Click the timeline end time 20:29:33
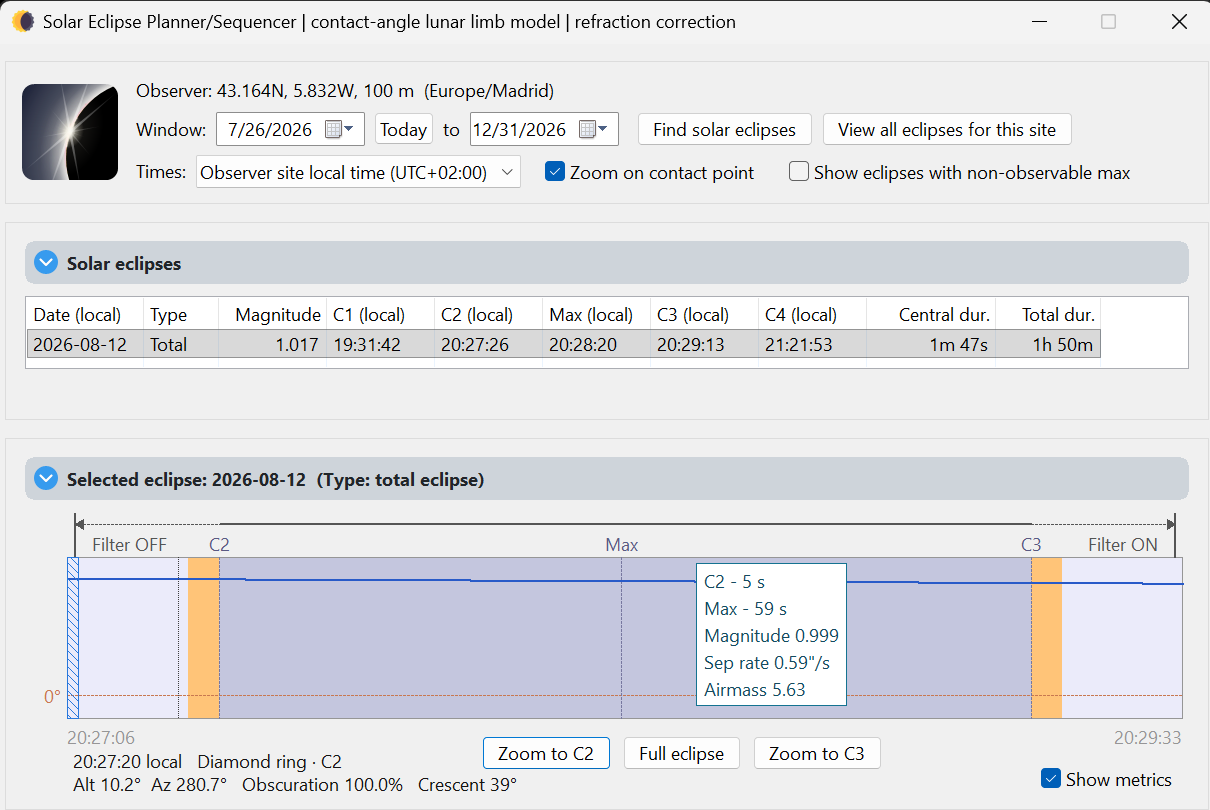The image size is (1210, 810). [x=1148, y=738]
